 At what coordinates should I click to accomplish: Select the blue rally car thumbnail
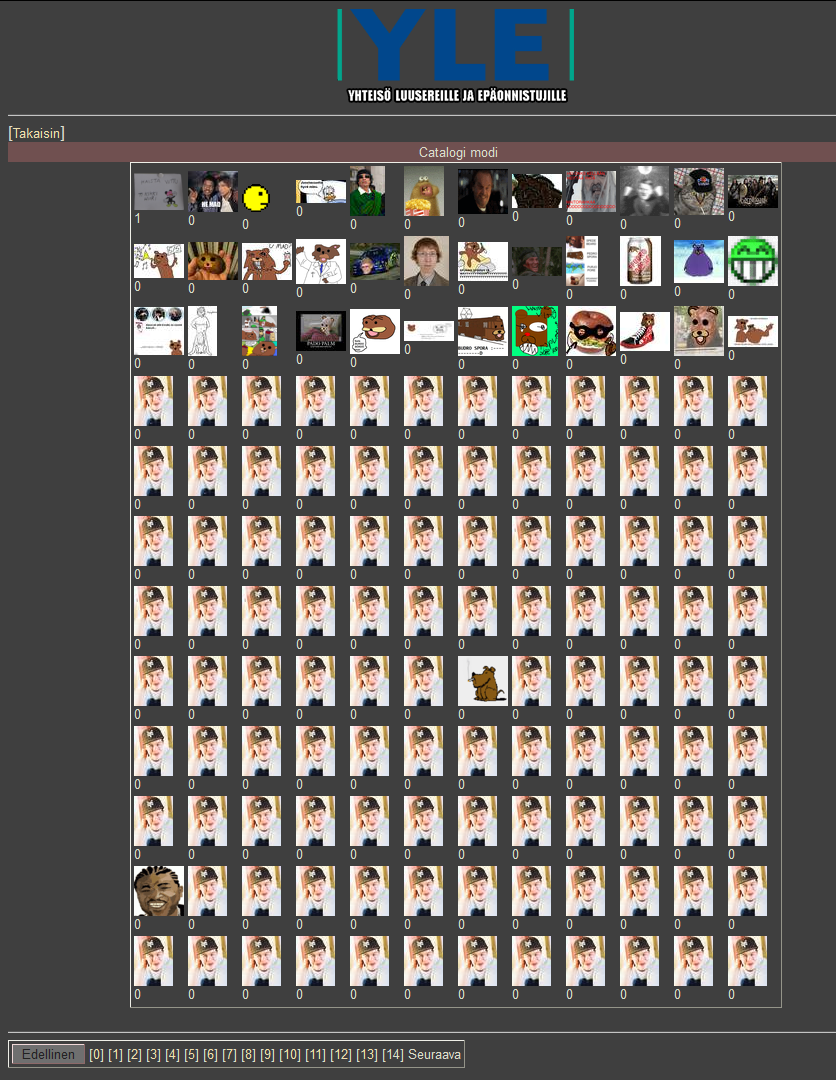(374, 261)
